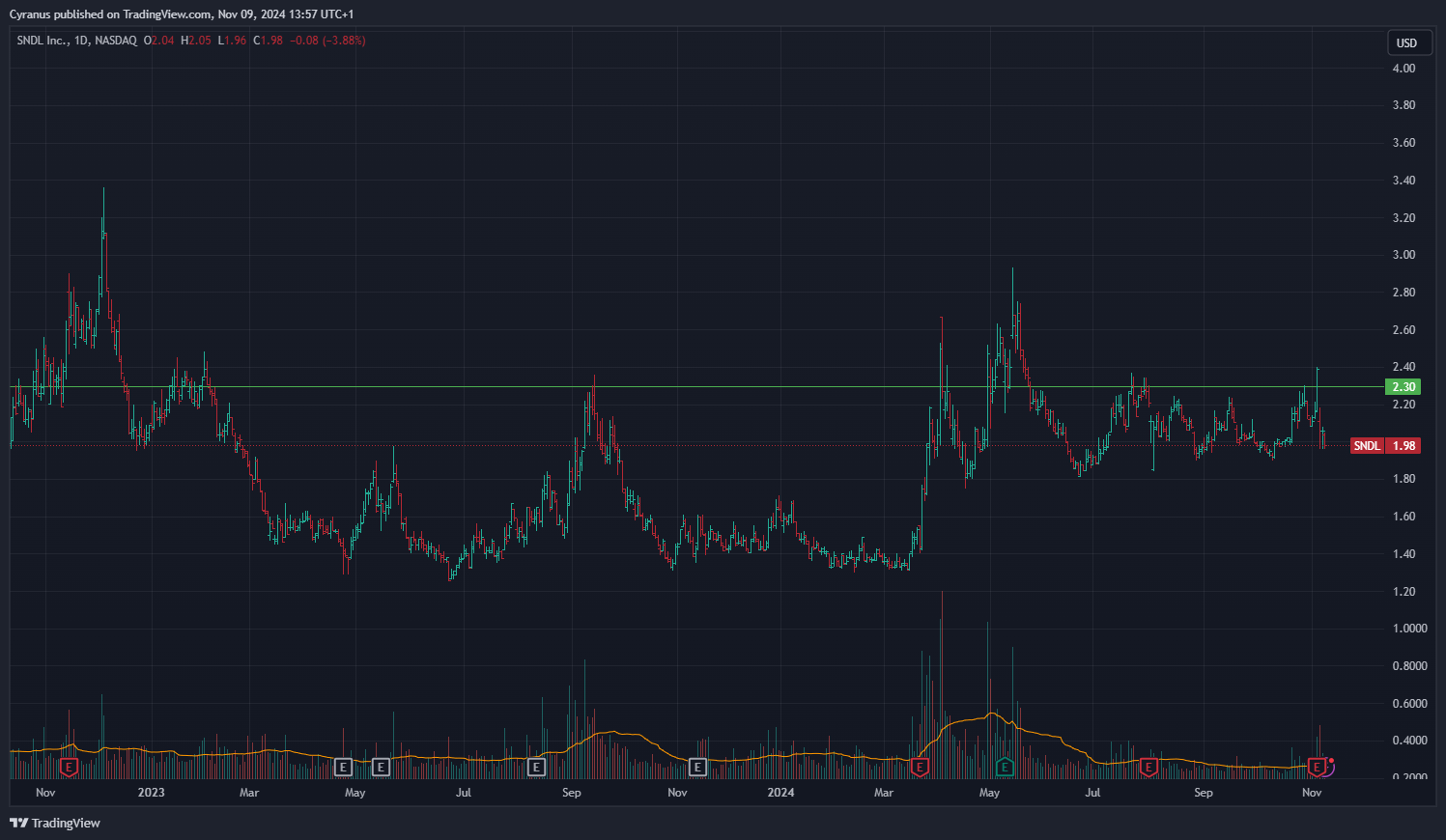Click the SNDL ticker tag on price axis

tap(1367, 445)
